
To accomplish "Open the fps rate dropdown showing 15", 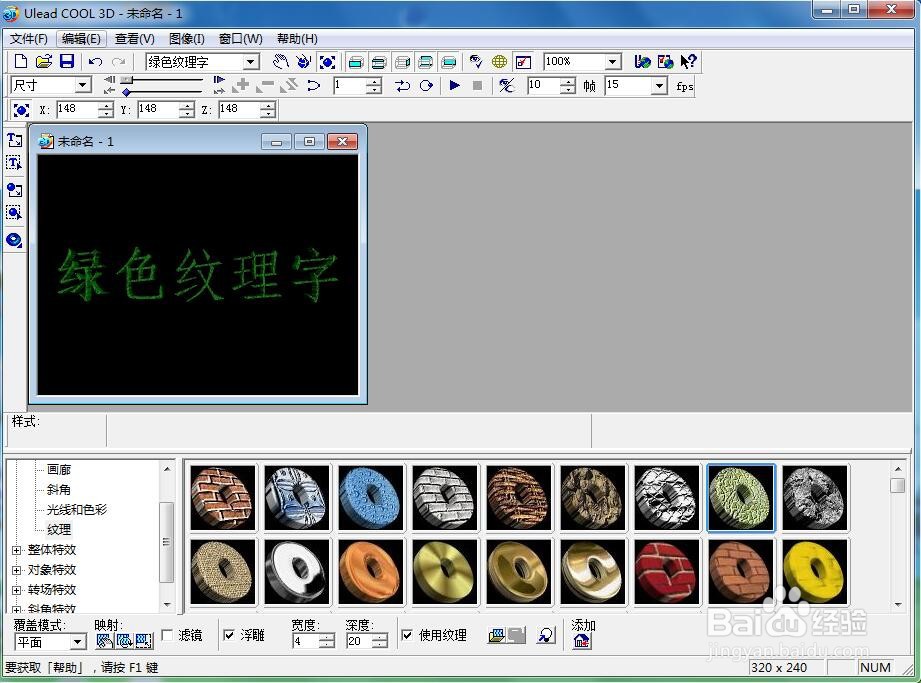I will pos(660,86).
